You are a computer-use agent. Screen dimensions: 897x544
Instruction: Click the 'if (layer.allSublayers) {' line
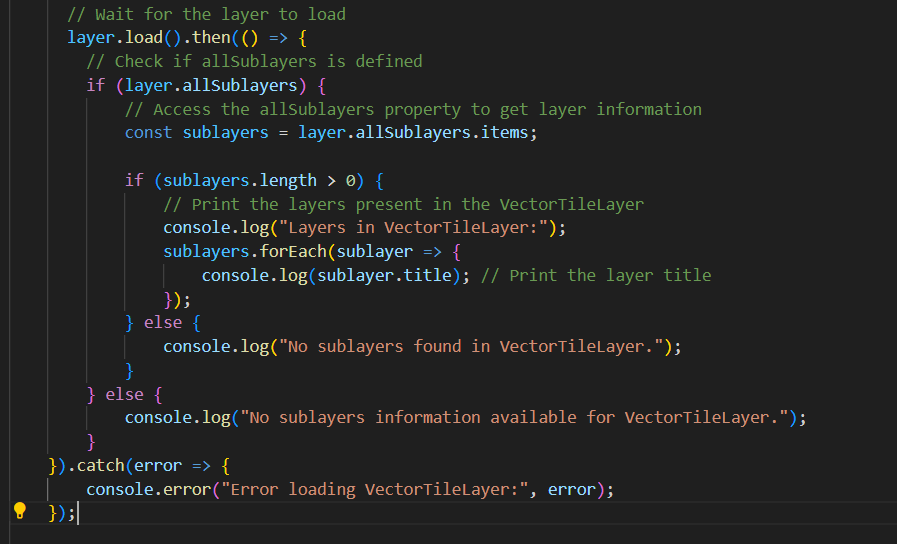(206, 85)
